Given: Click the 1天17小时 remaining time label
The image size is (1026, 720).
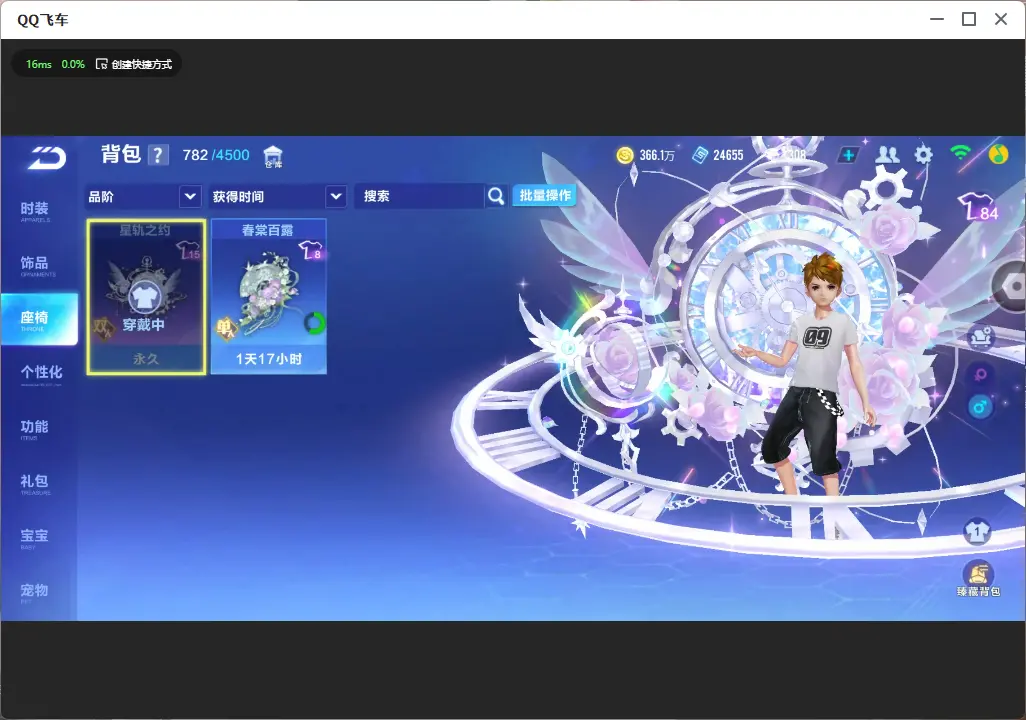Looking at the screenshot, I should click(269, 359).
